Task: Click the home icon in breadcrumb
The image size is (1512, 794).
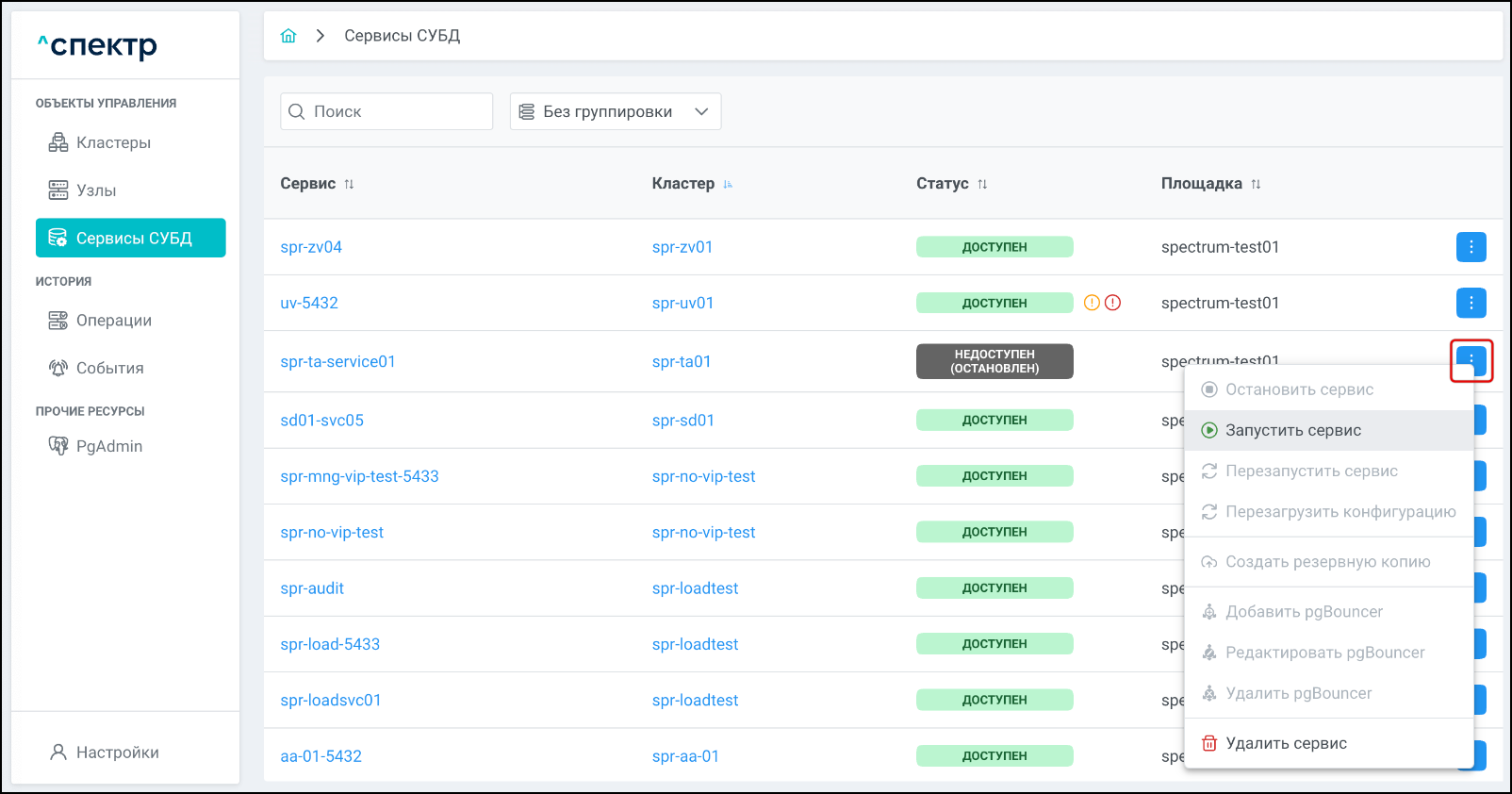Action: click(x=288, y=36)
